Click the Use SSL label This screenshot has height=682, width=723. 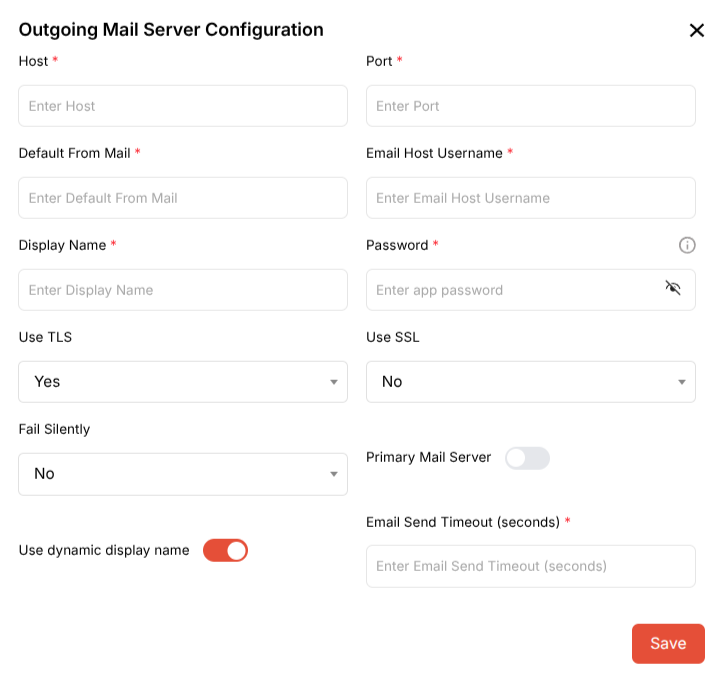pyautogui.click(x=393, y=337)
